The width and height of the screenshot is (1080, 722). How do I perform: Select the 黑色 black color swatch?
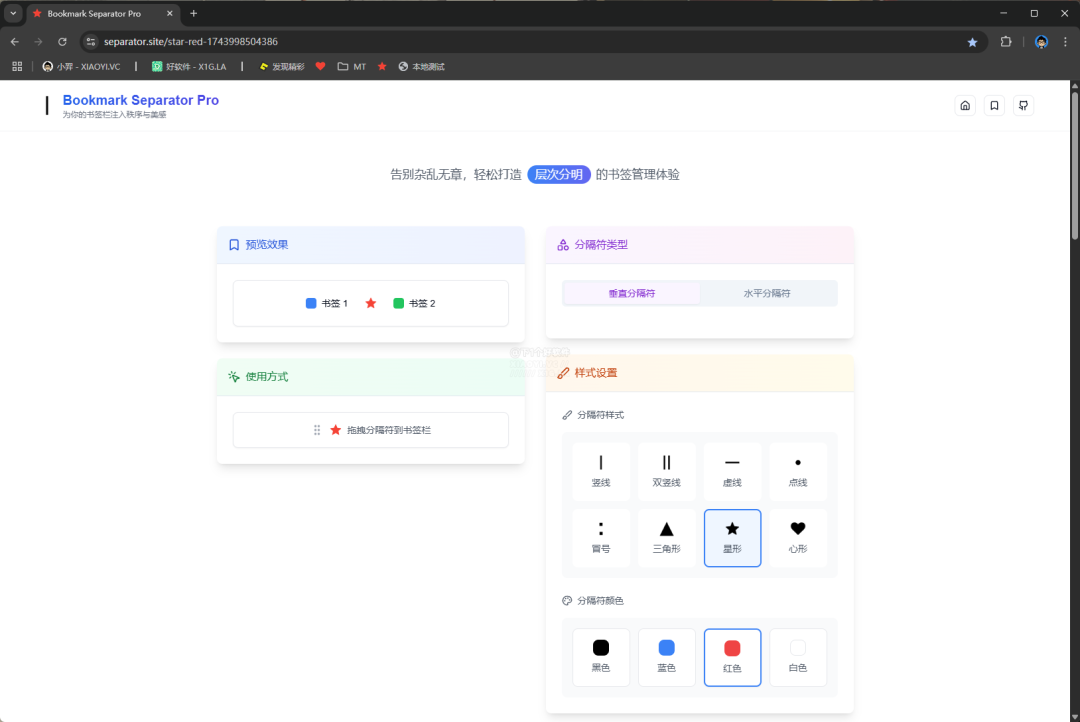(x=601, y=657)
